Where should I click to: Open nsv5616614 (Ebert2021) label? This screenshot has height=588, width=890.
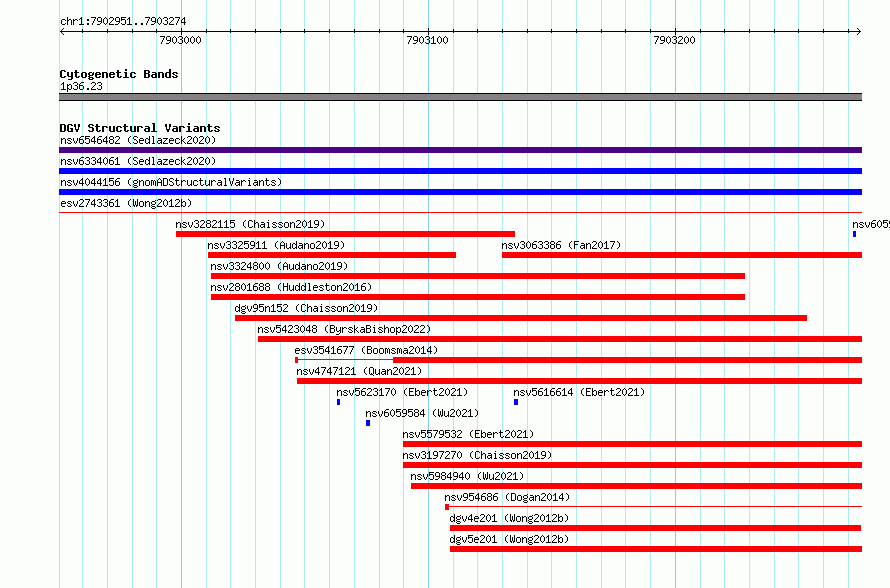tap(579, 392)
